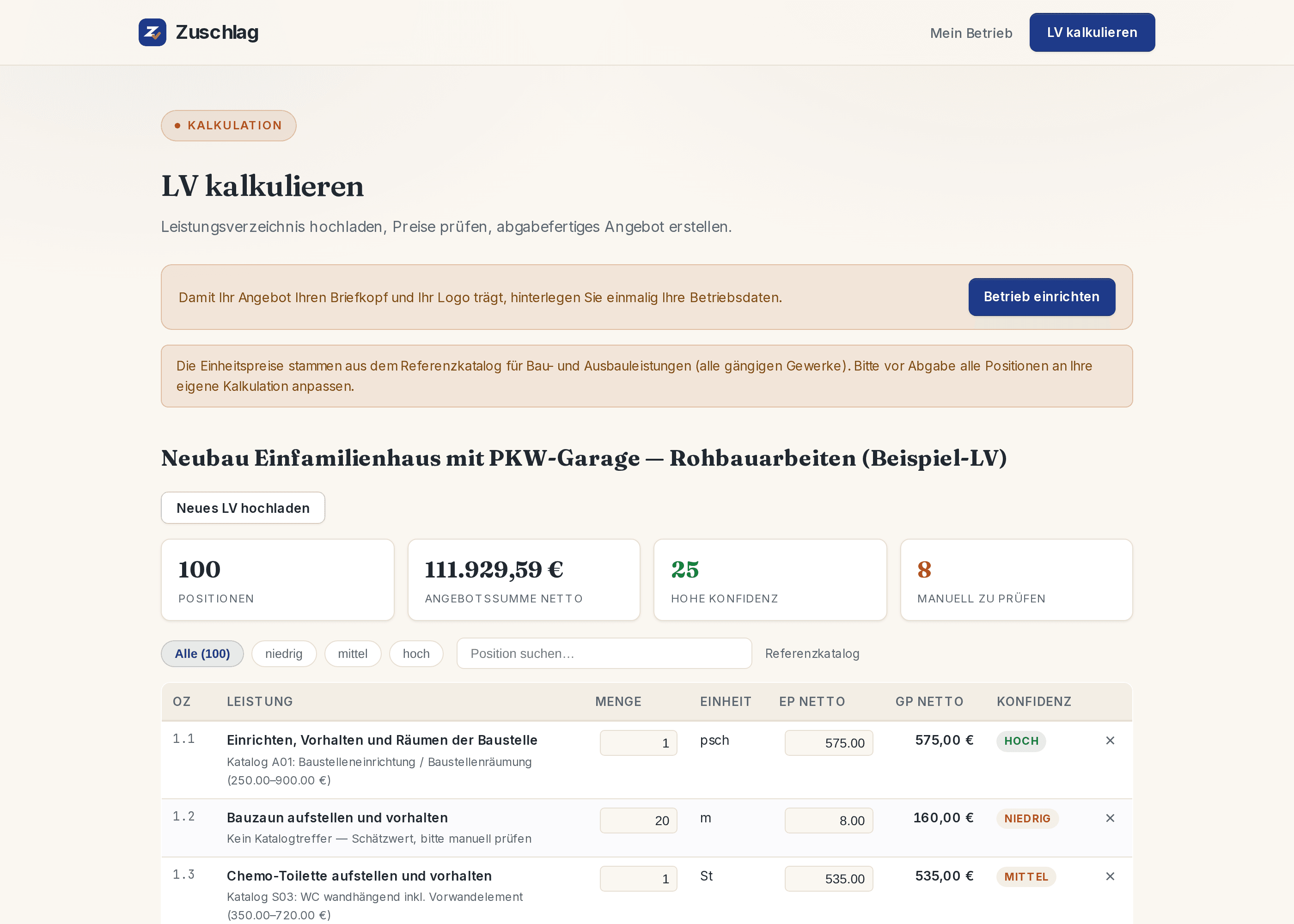Click the 575,00 € total cell
This screenshot has width=1294, height=924.
pyautogui.click(x=944, y=740)
